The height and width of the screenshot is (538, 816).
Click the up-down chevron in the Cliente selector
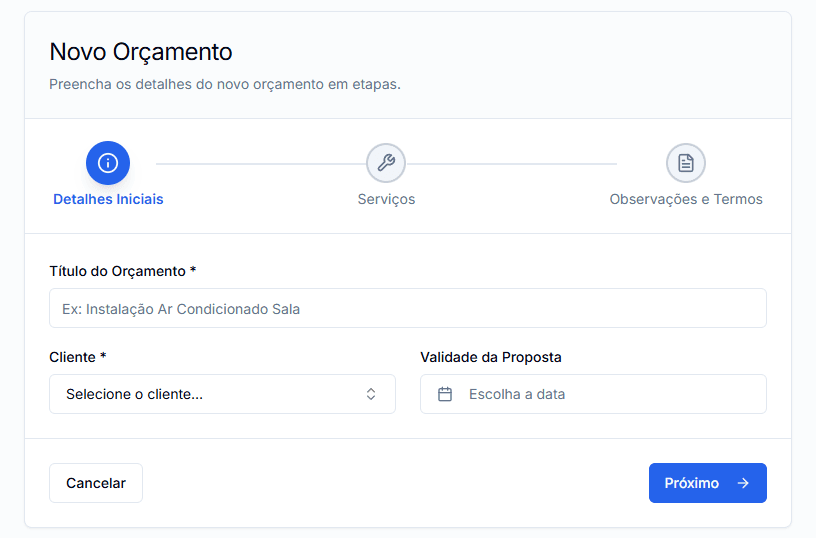(x=371, y=394)
